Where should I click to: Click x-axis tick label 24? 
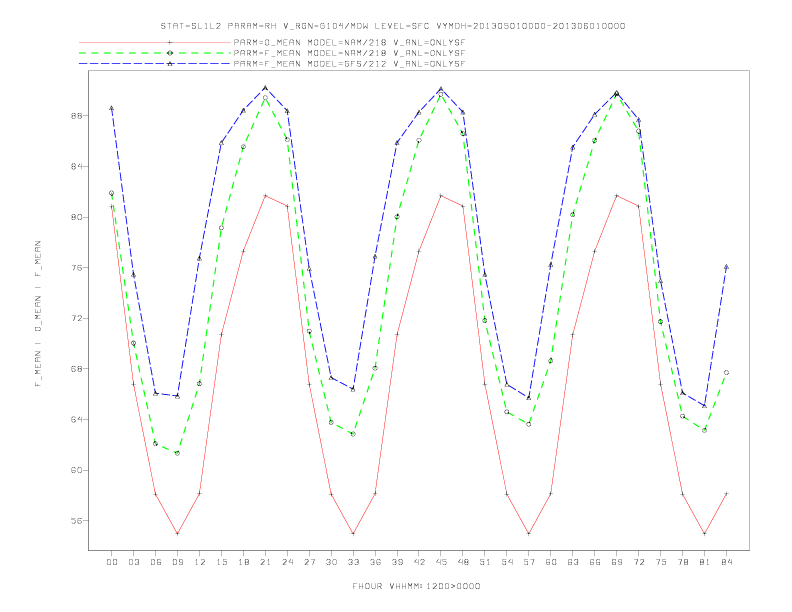click(287, 562)
